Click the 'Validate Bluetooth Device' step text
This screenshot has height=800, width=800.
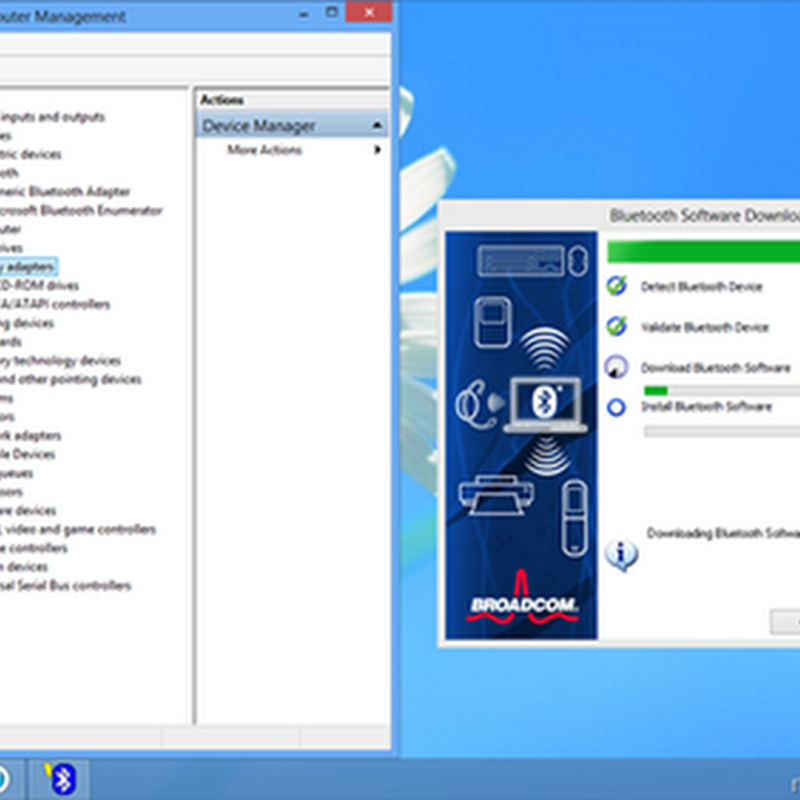point(705,327)
